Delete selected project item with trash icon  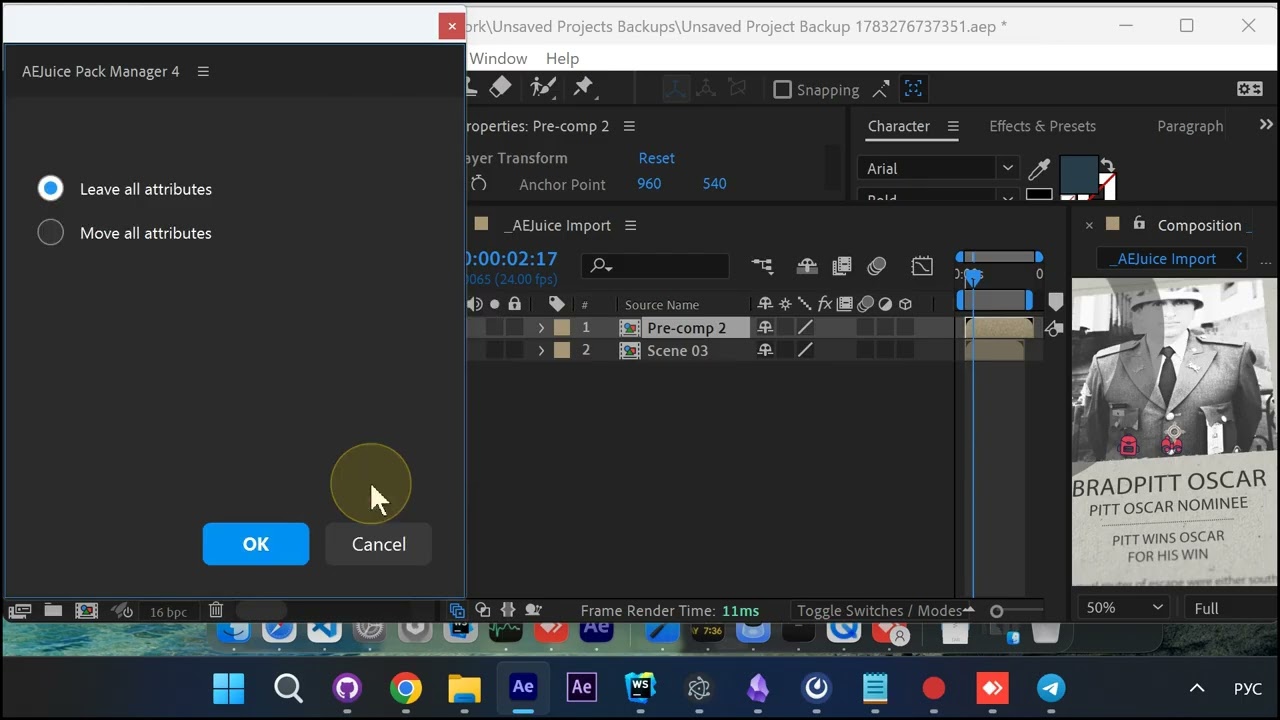pyautogui.click(x=216, y=610)
